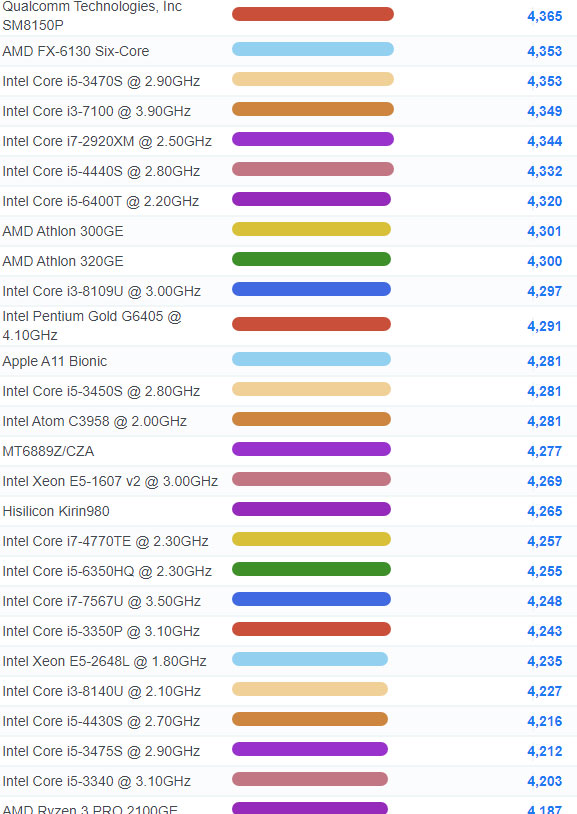The image size is (577, 814).
Task: Click score 4,269 value
Action: click(545, 481)
